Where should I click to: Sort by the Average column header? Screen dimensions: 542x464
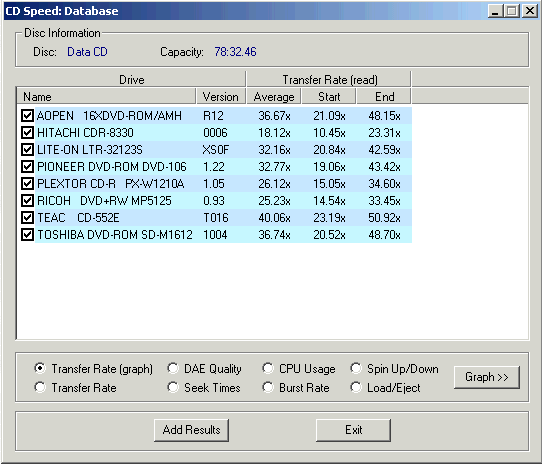pos(274,96)
